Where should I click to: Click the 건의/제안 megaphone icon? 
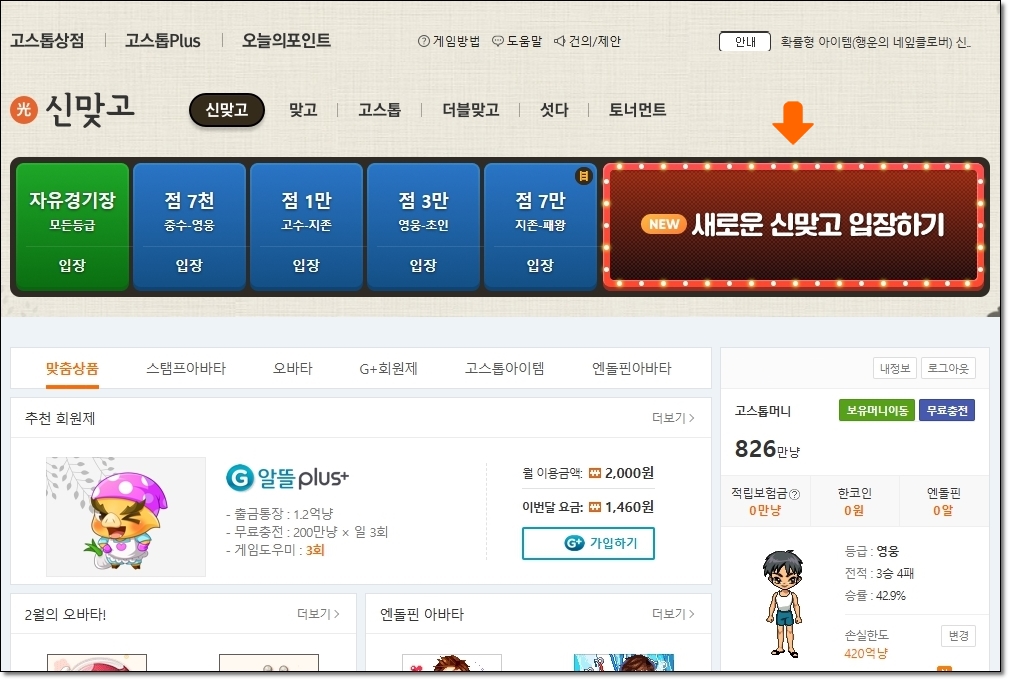coord(560,41)
